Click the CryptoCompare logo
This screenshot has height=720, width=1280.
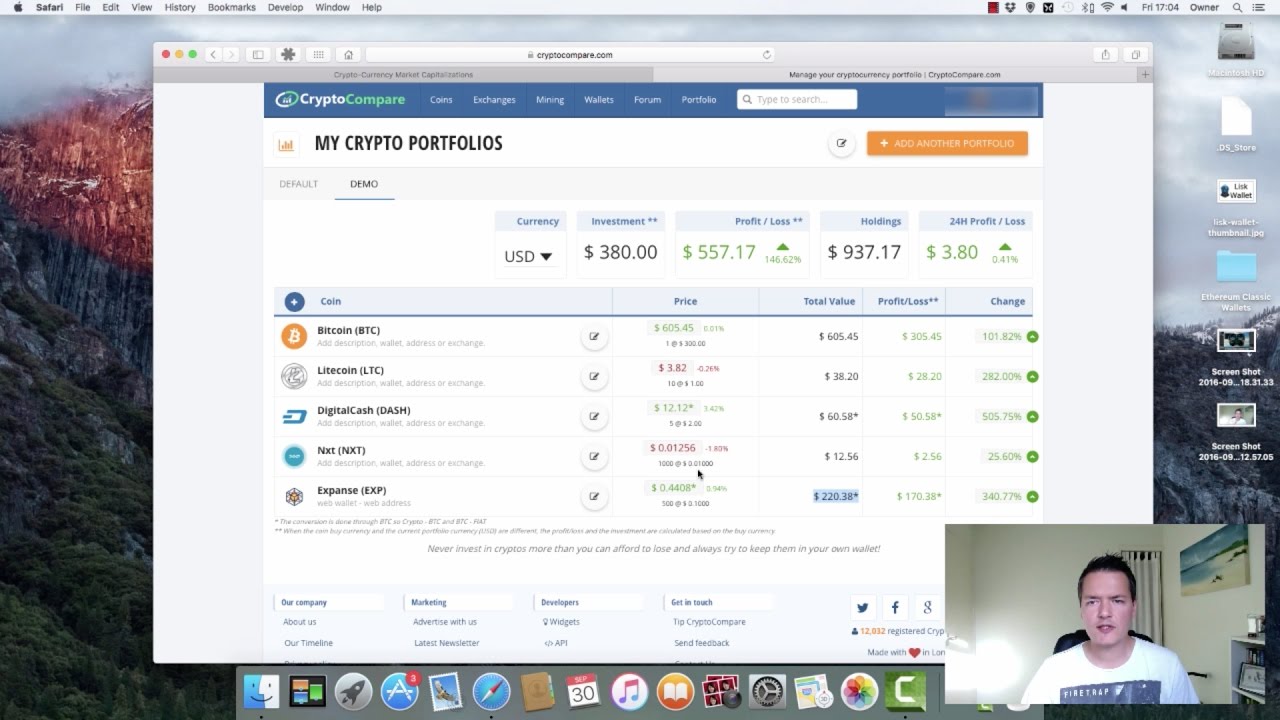click(340, 99)
